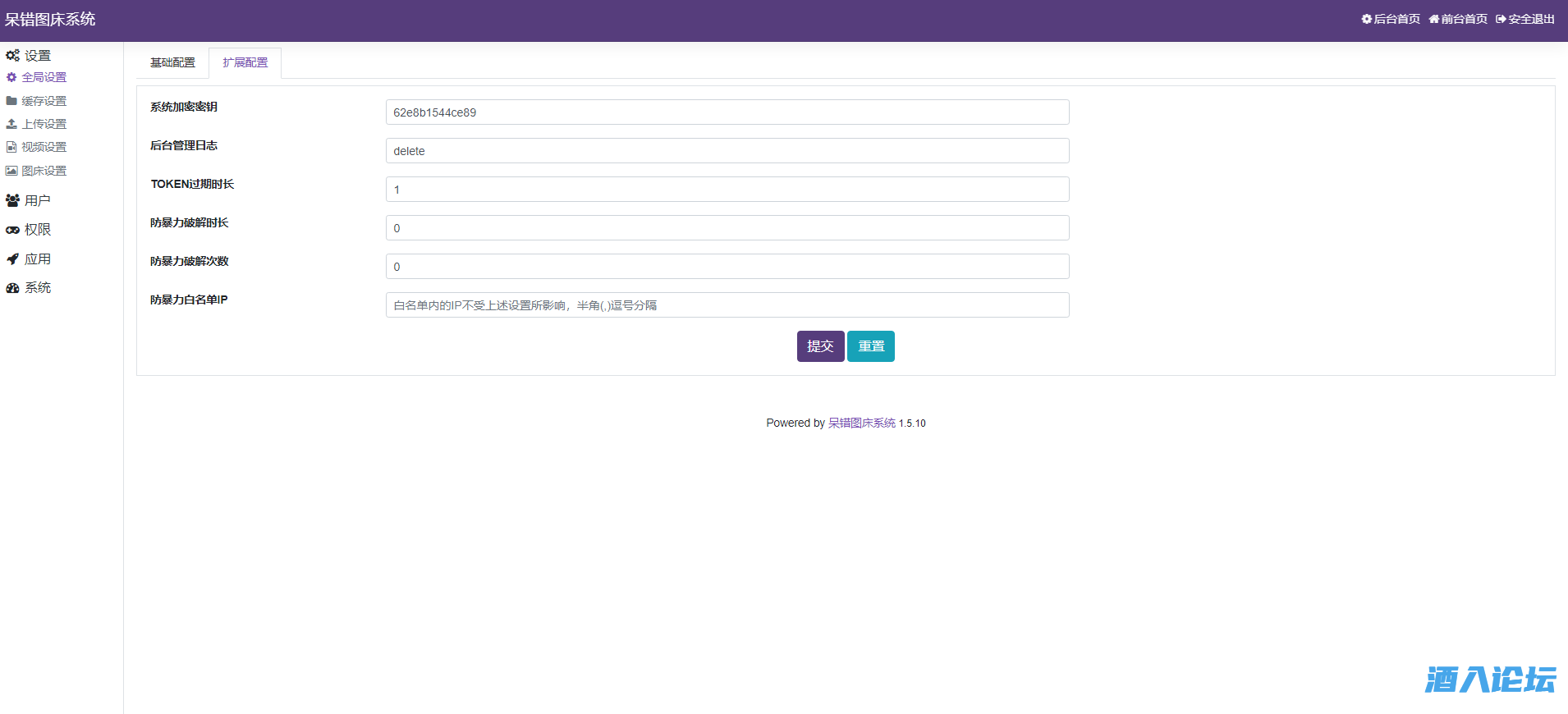Screen dimensions: 1568x714
Task: Click the video file icon for 视频设置
Action: coord(11,147)
